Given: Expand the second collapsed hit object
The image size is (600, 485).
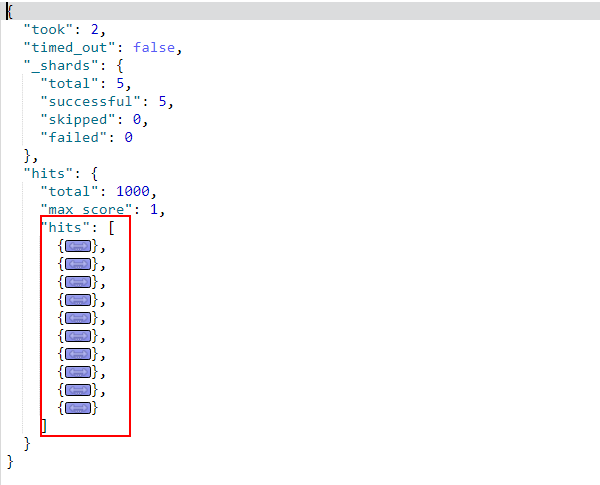Looking at the screenshot, I should (78, 264).
